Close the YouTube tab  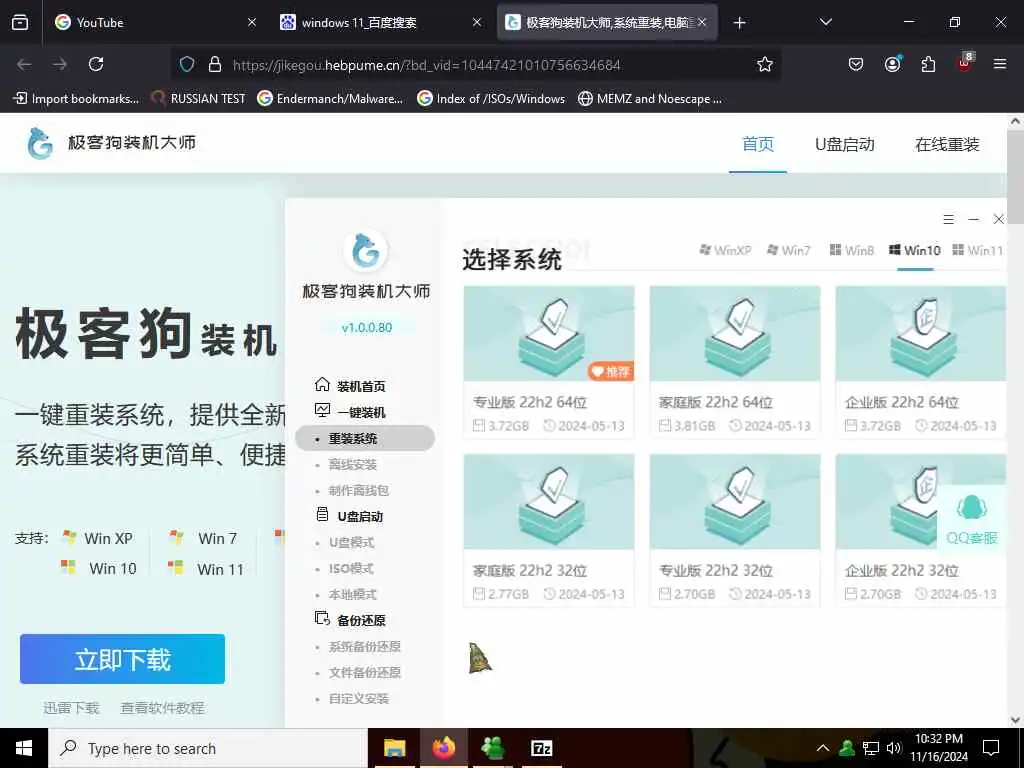tap(252, 22)
